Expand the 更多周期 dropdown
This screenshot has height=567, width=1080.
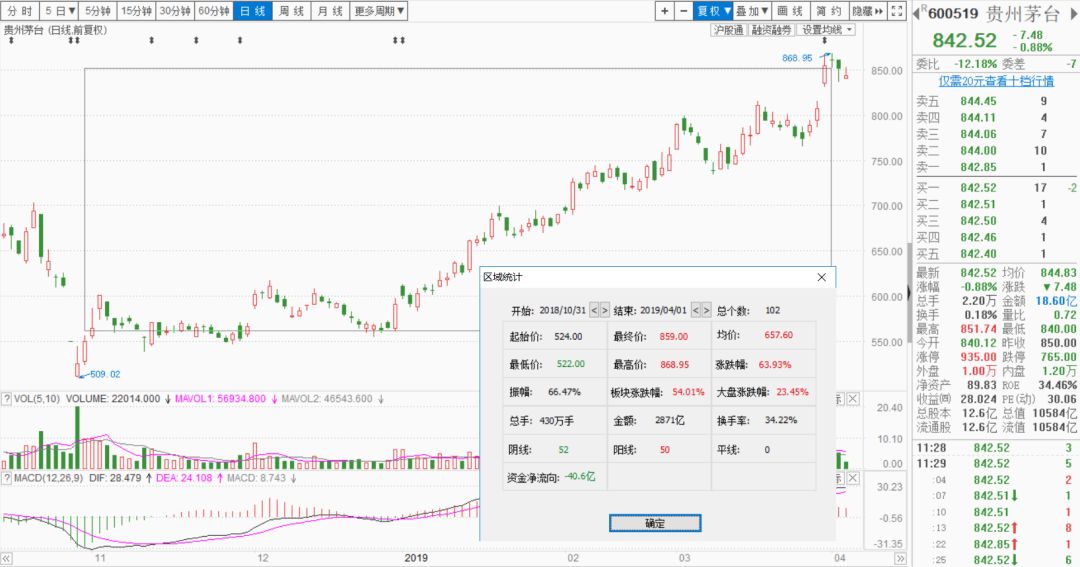tap(380, 11)
